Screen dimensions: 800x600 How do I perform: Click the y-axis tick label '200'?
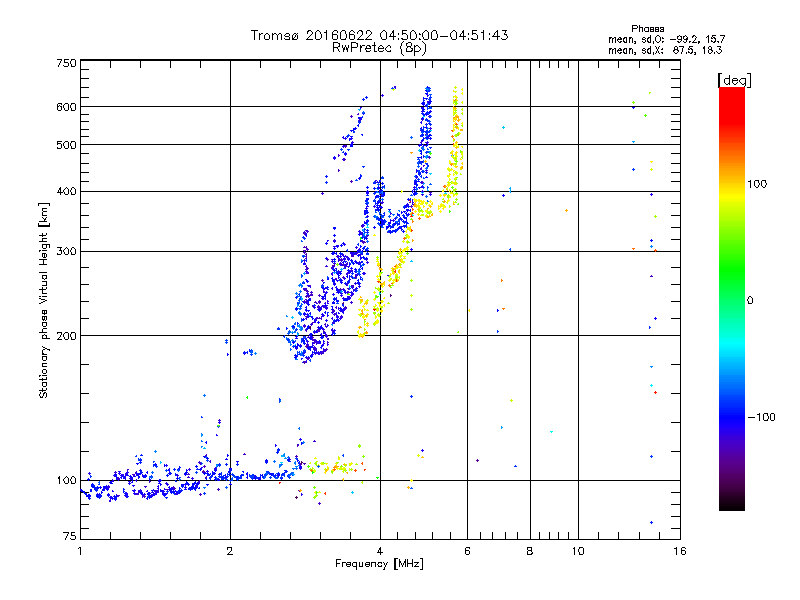click(x=66, y=336)
